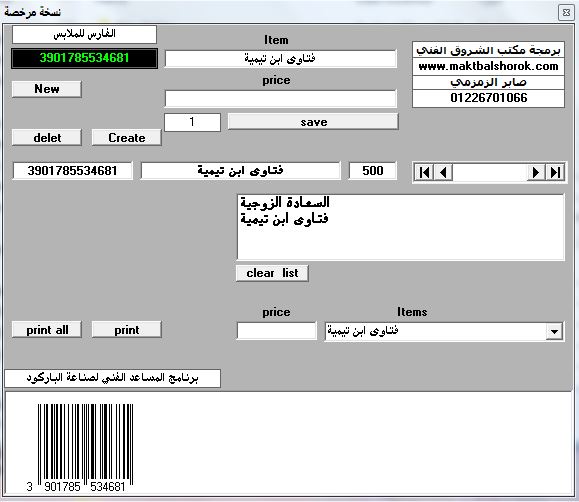Screen dimensions: 579x502
Task: Clear the list with clear list button
Action: [272, 273]
